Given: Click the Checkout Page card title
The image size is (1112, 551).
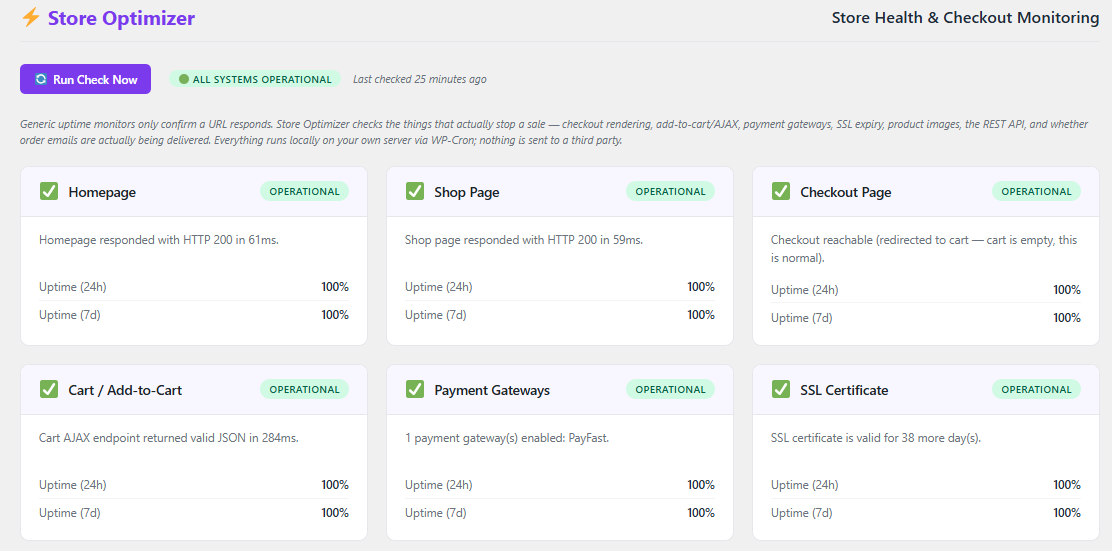Looking at the screenshot, I should tap(845, 192).
